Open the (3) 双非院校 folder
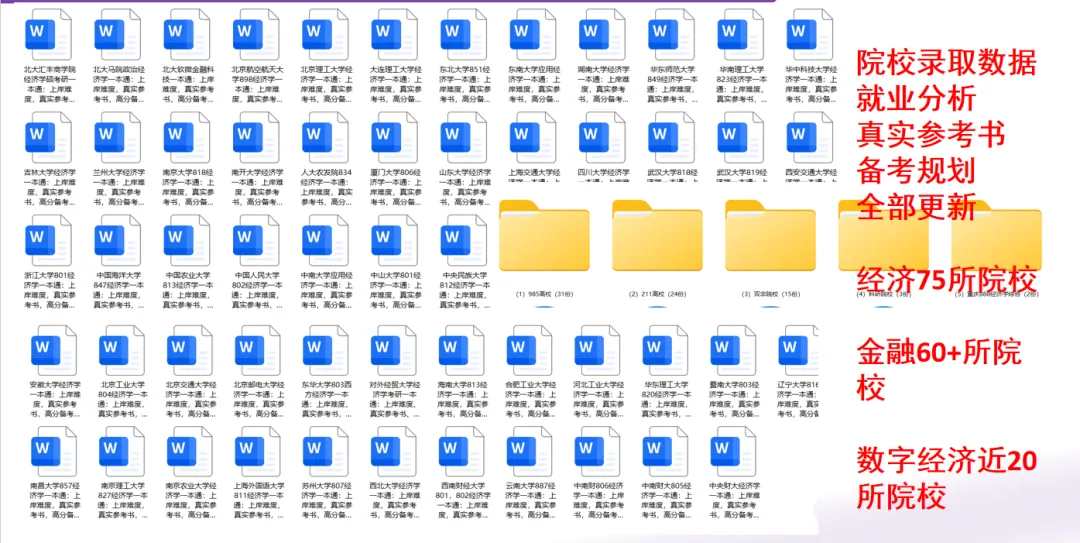 (770, 236)
